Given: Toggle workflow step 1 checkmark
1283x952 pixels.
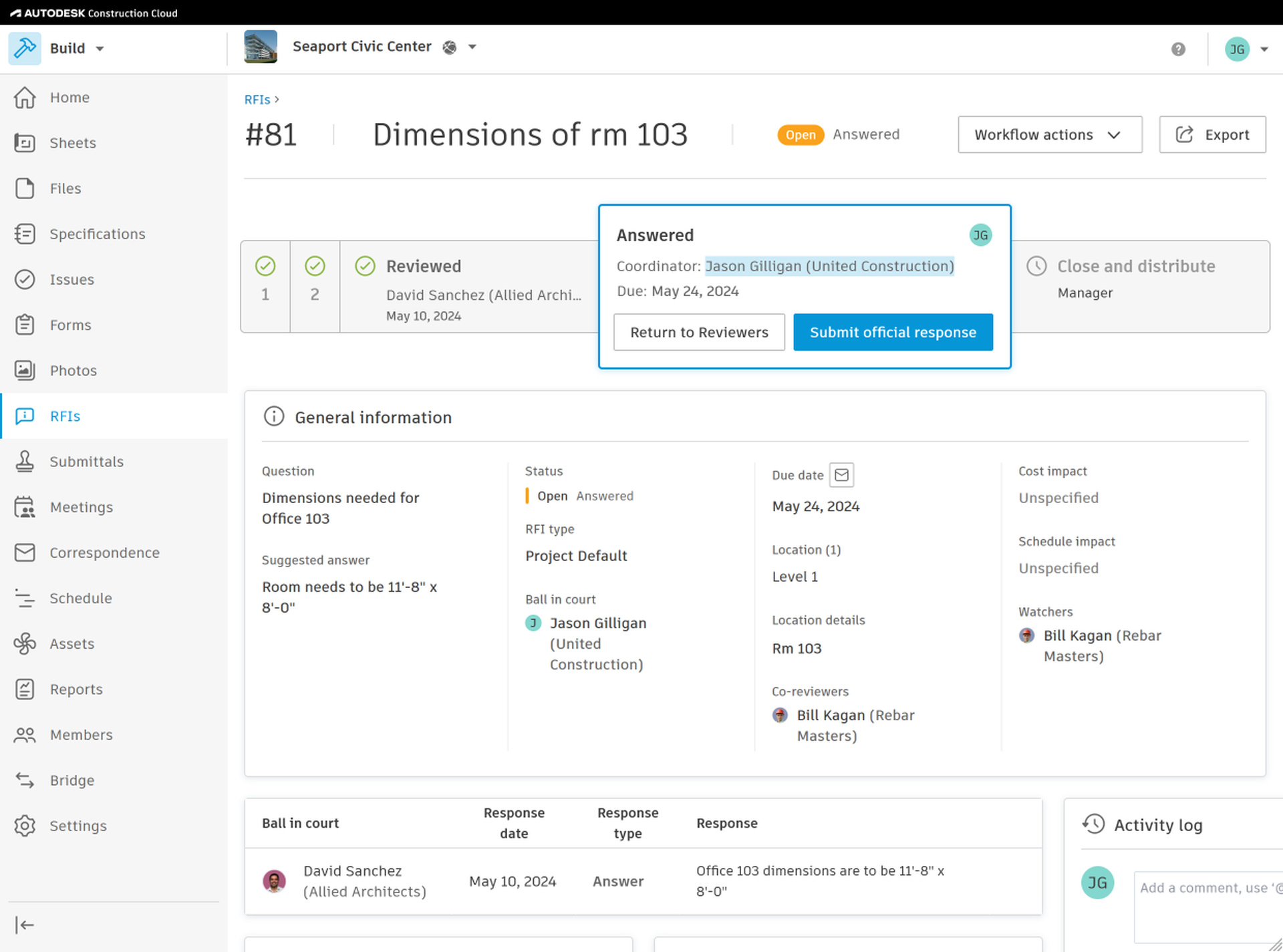Looking at the screenshot, I should pyautogui.click(x=265, y=265).
